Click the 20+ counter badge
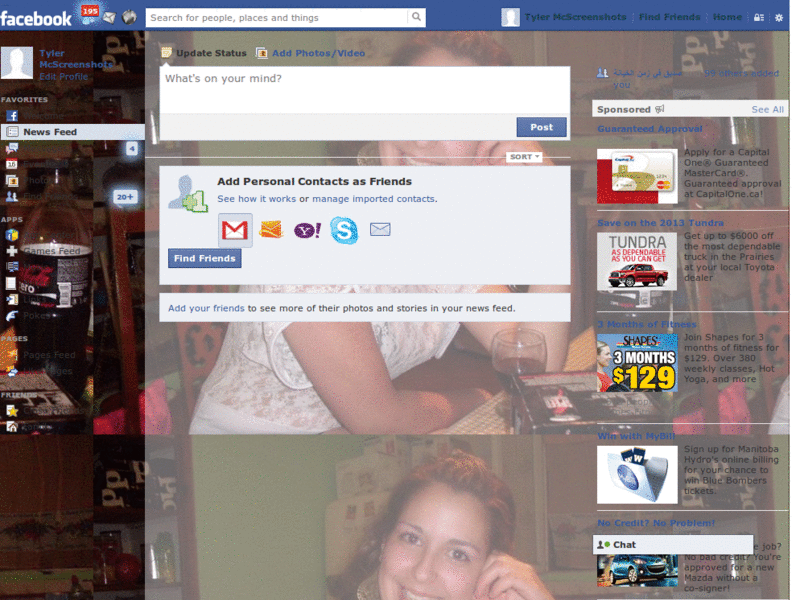 pyautogui.click(x=125, y=197)
